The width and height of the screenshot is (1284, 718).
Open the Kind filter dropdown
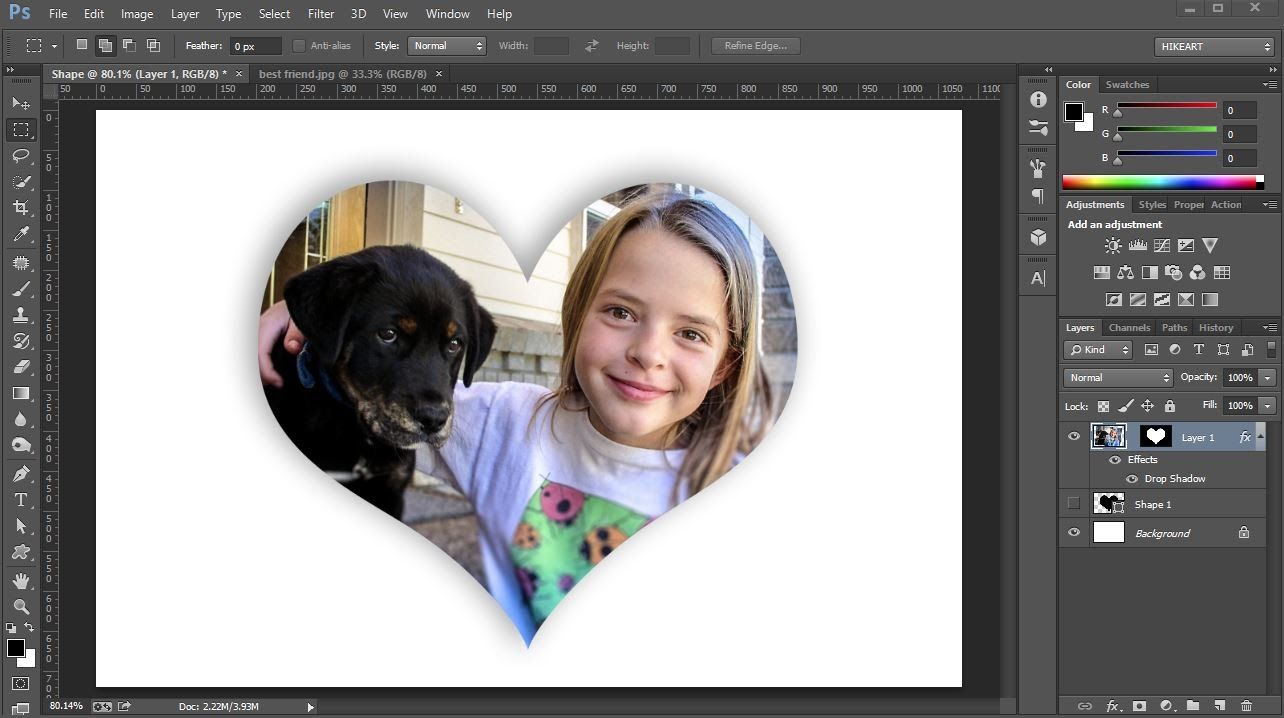(1097, 349)
